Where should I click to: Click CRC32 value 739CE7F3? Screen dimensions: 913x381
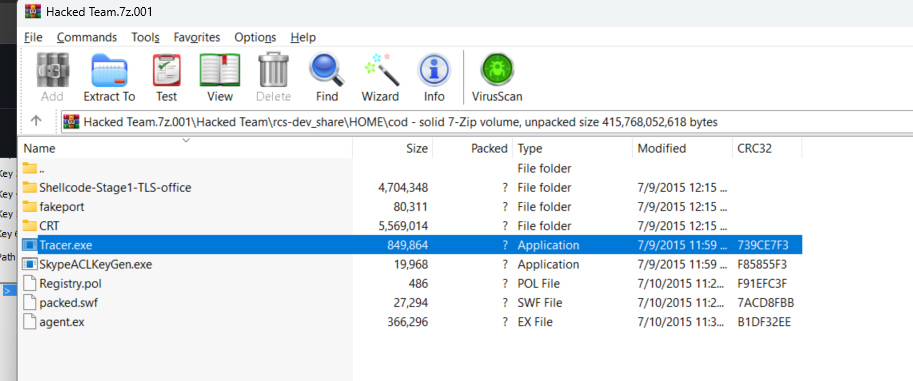click(x=762, y=245)
